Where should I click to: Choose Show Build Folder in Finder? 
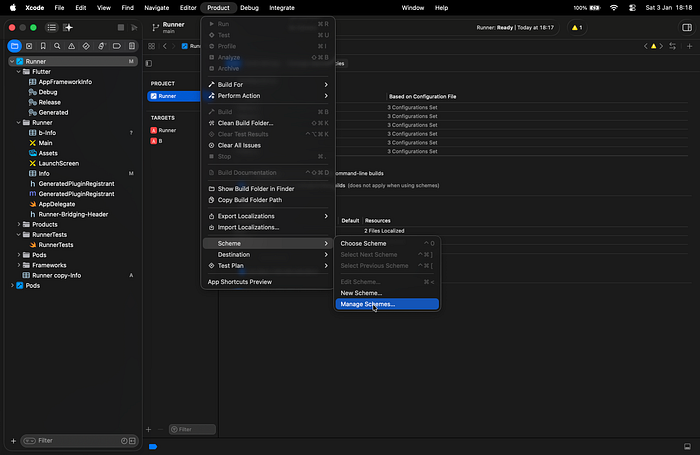(x=268, y=188)
